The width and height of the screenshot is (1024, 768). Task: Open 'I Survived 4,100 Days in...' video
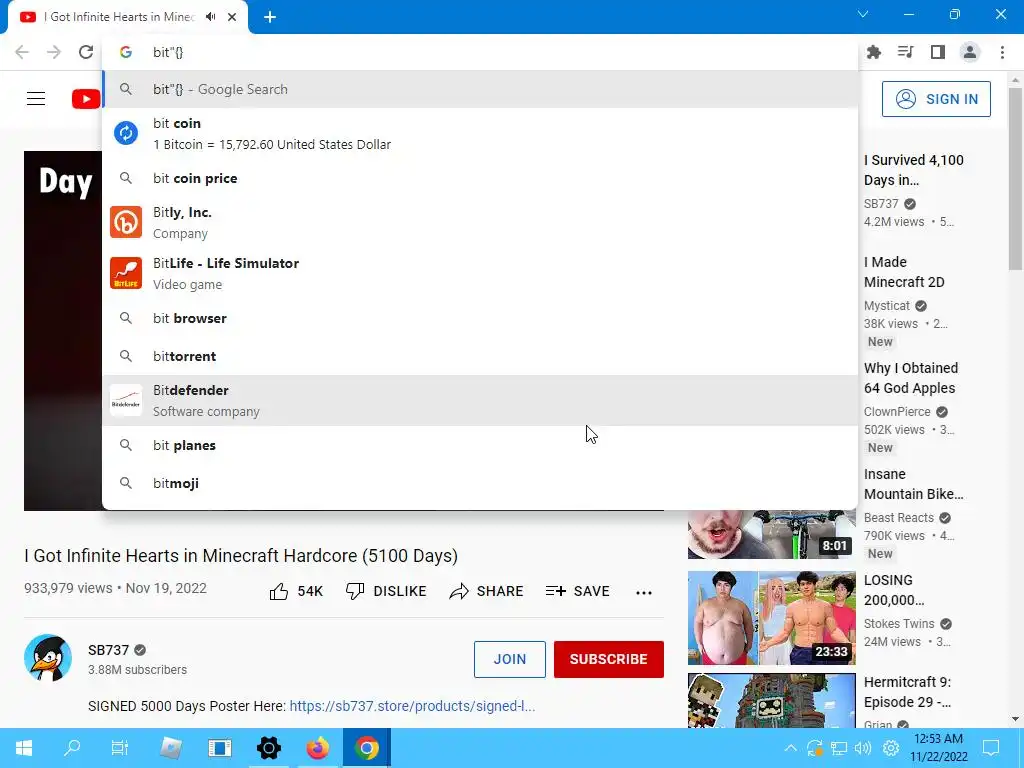point(914,170)
